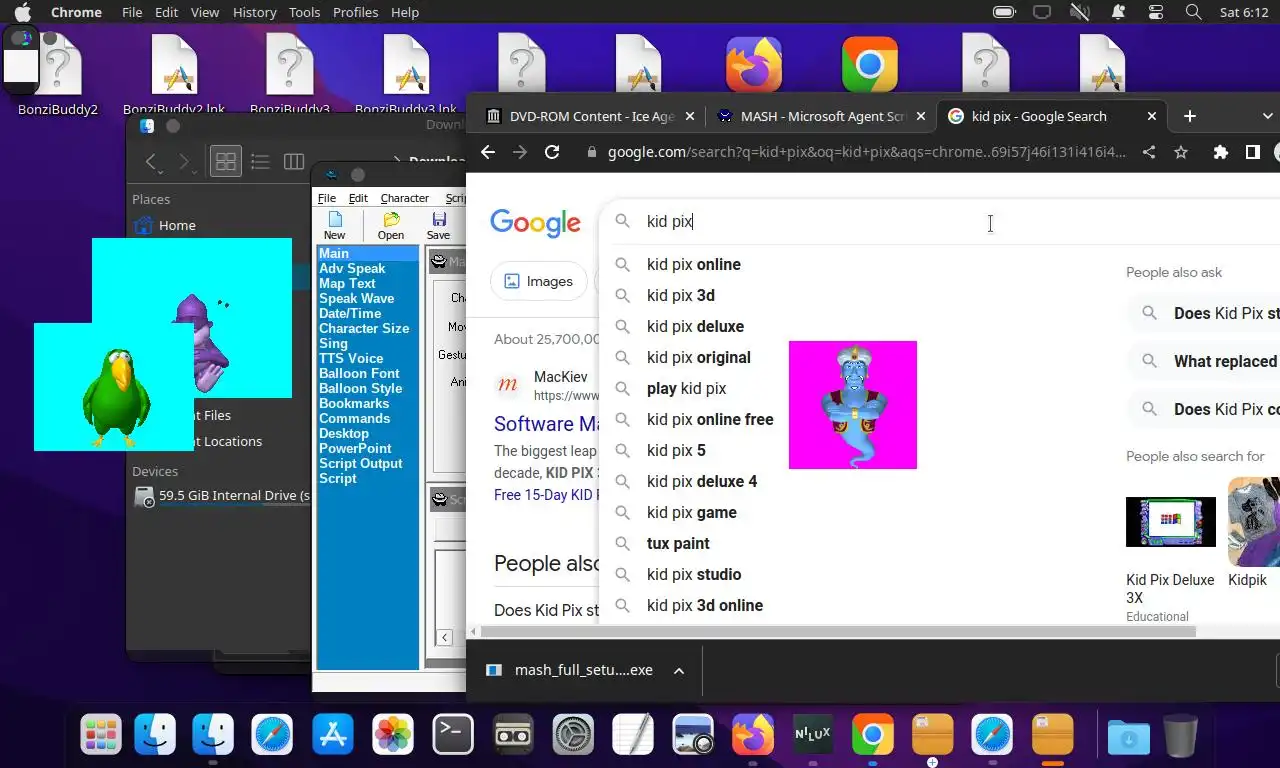Click the muted volume menu bar icon
Viewport: 1280px width, 768px height.
(x=1080, y=12)
